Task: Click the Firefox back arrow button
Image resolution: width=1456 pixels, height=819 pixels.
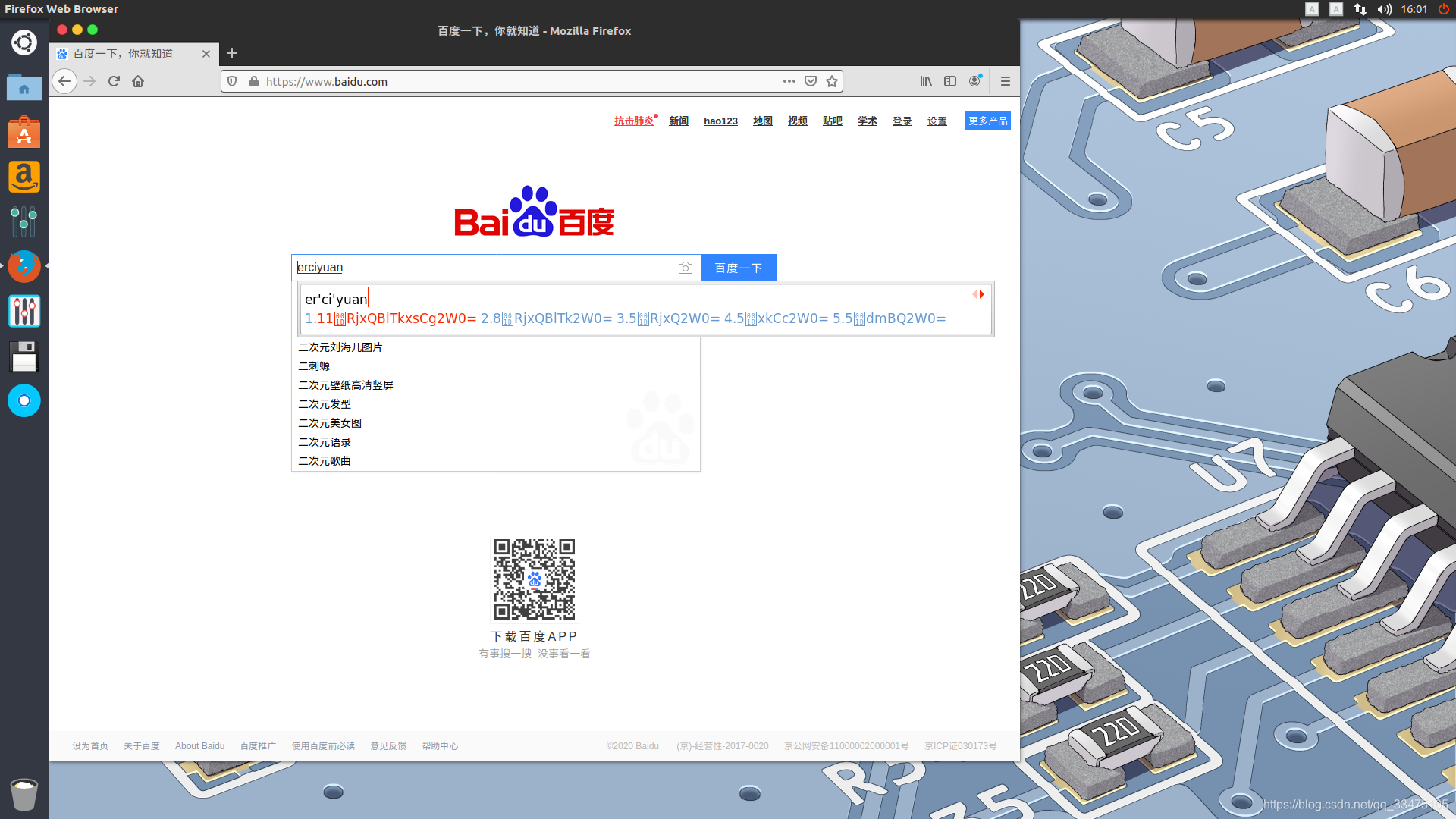Action: (64, 81)
